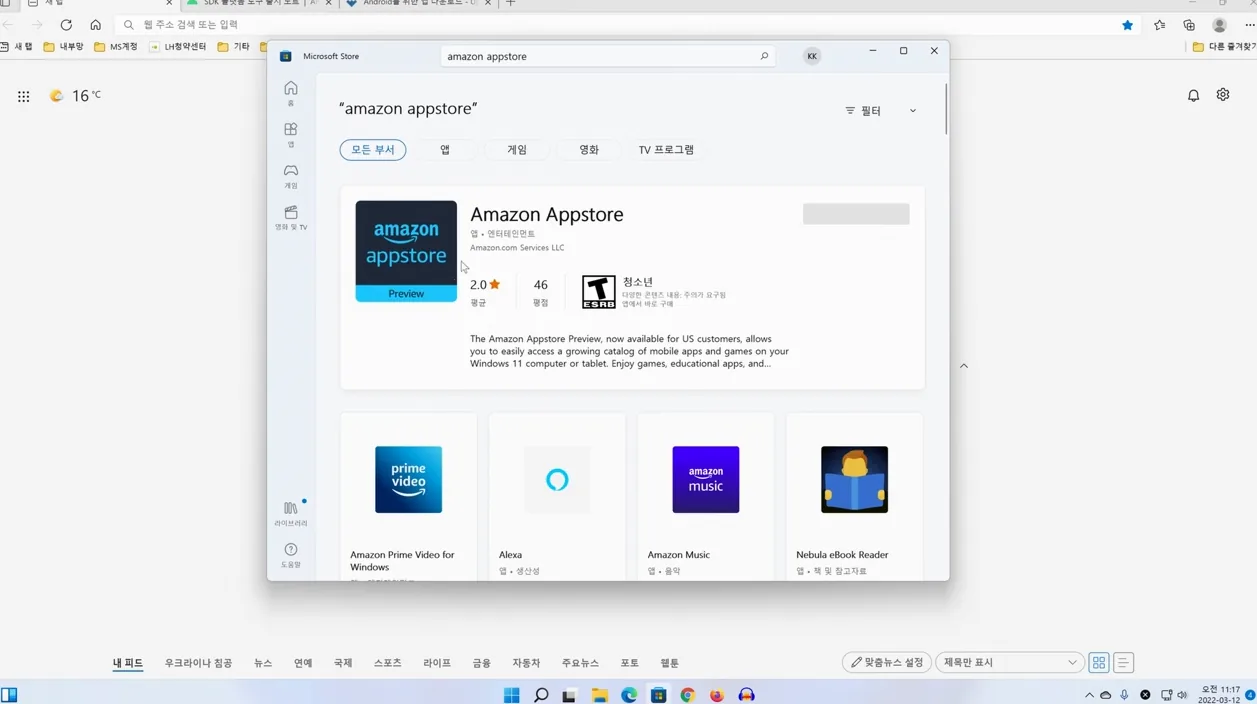Click the Store results vertical scrollbar
The width and height of the screenshot is (1257, 704).
pos(946,110)
